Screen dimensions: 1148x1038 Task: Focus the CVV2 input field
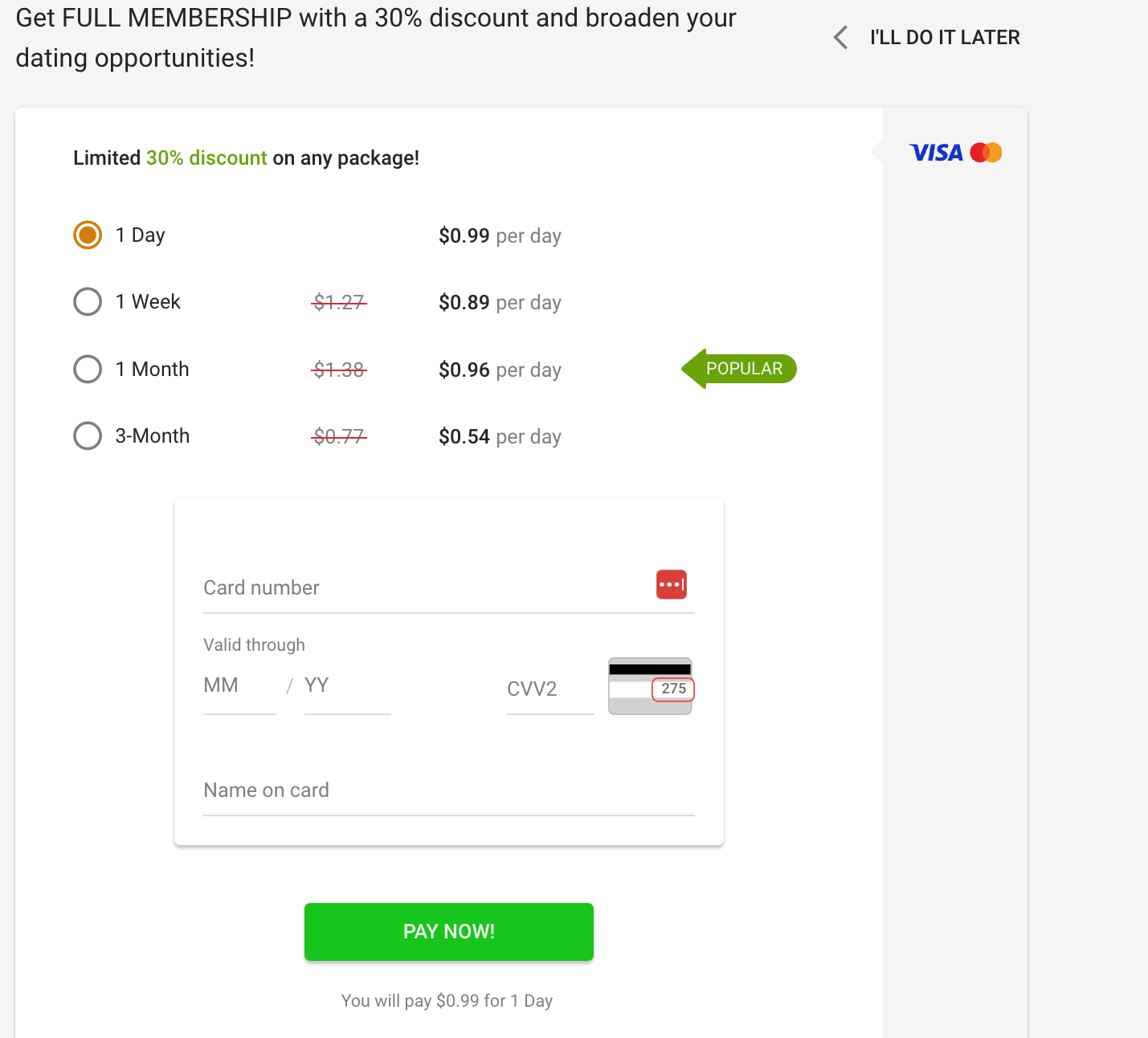549,689
